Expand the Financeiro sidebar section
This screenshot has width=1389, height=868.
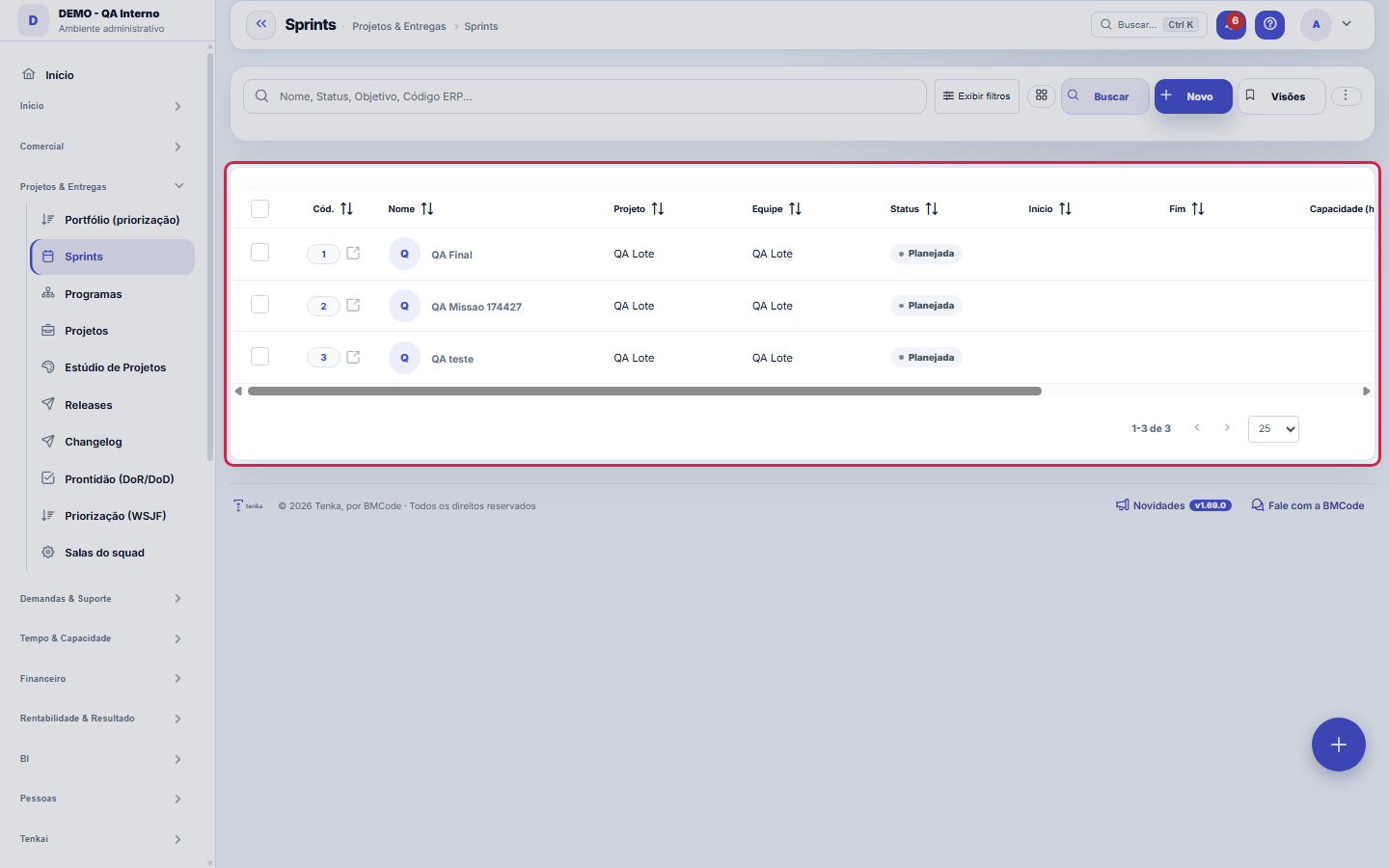pos(101,679)
